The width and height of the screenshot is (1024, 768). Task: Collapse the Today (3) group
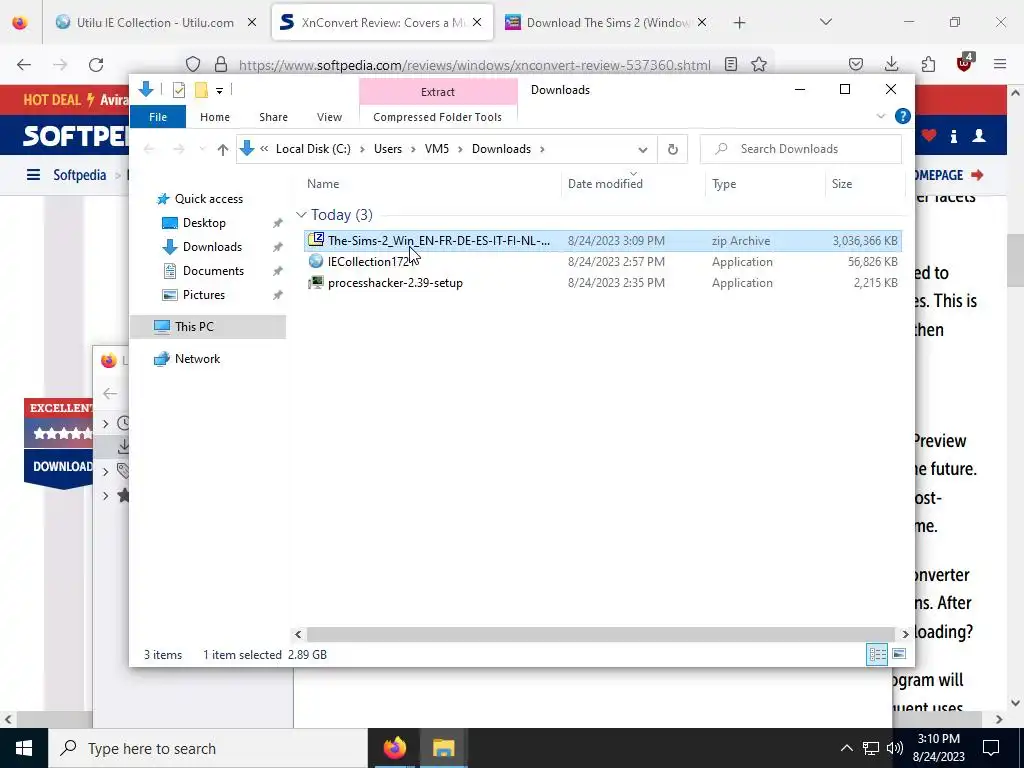[301, 215]
